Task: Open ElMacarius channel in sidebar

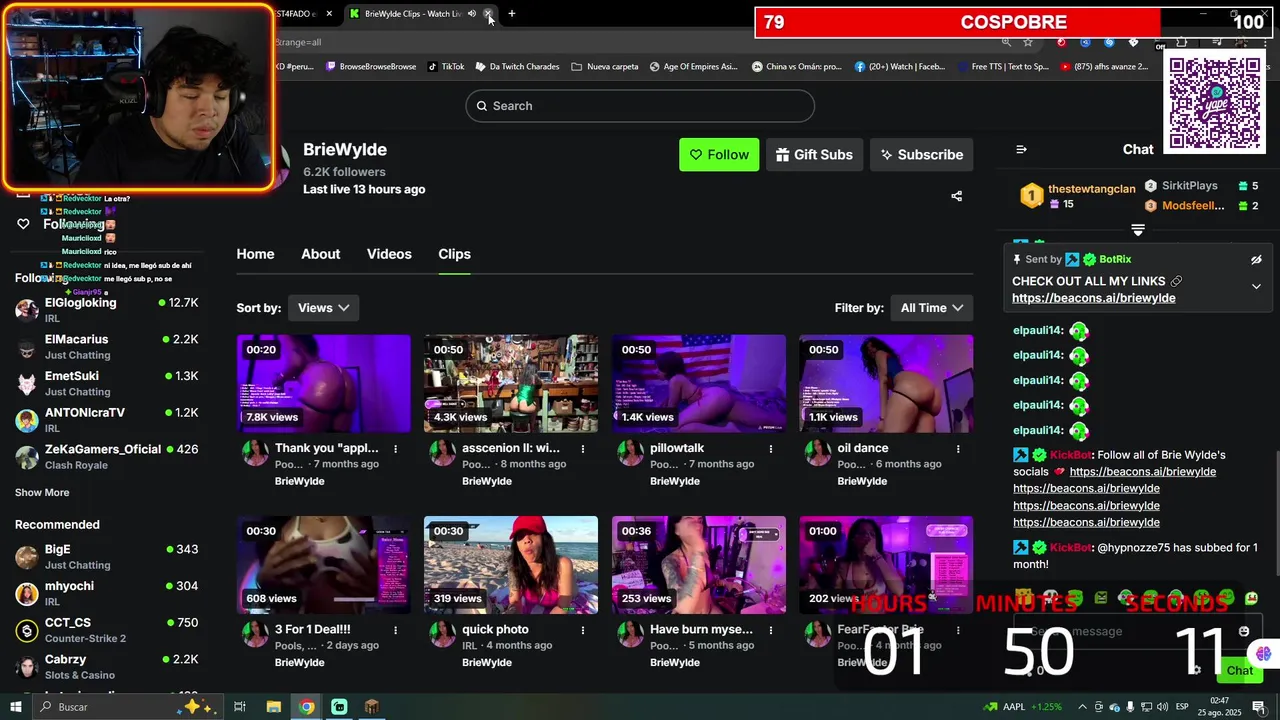Action: click(x=106, y=346)
